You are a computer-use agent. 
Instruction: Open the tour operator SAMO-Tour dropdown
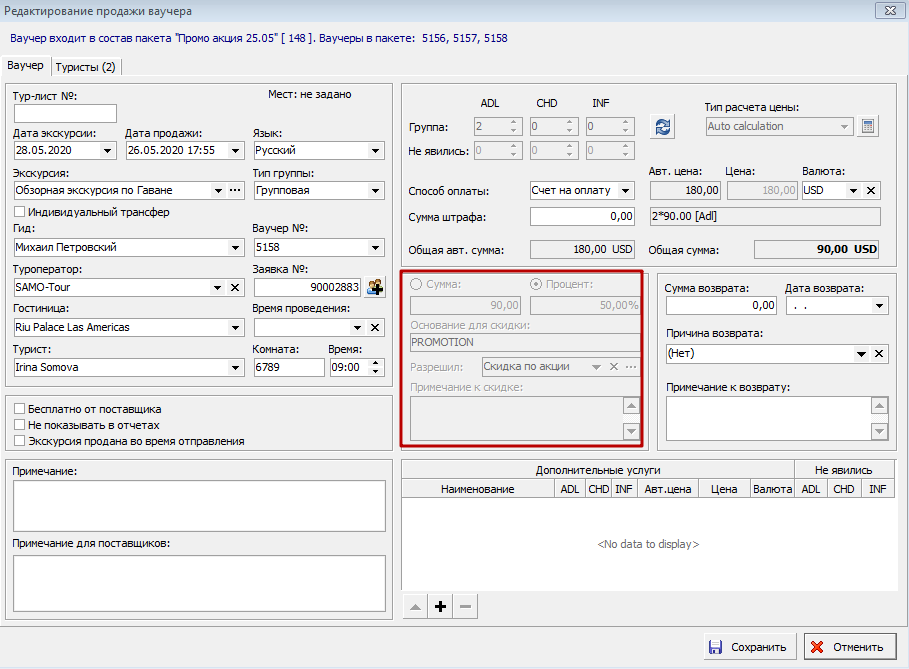(x=218, y=288)
